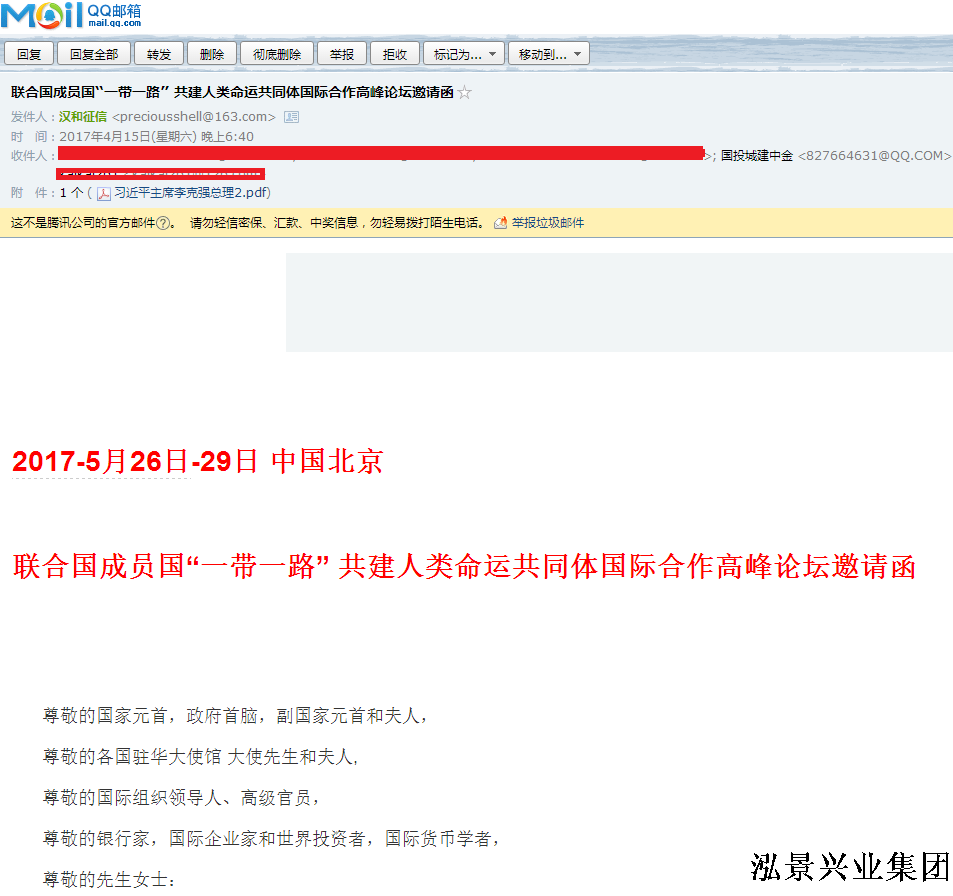Click the report spam icon in warning bar
This screenshot has width=953, height=896.
(x=502, y=223)
